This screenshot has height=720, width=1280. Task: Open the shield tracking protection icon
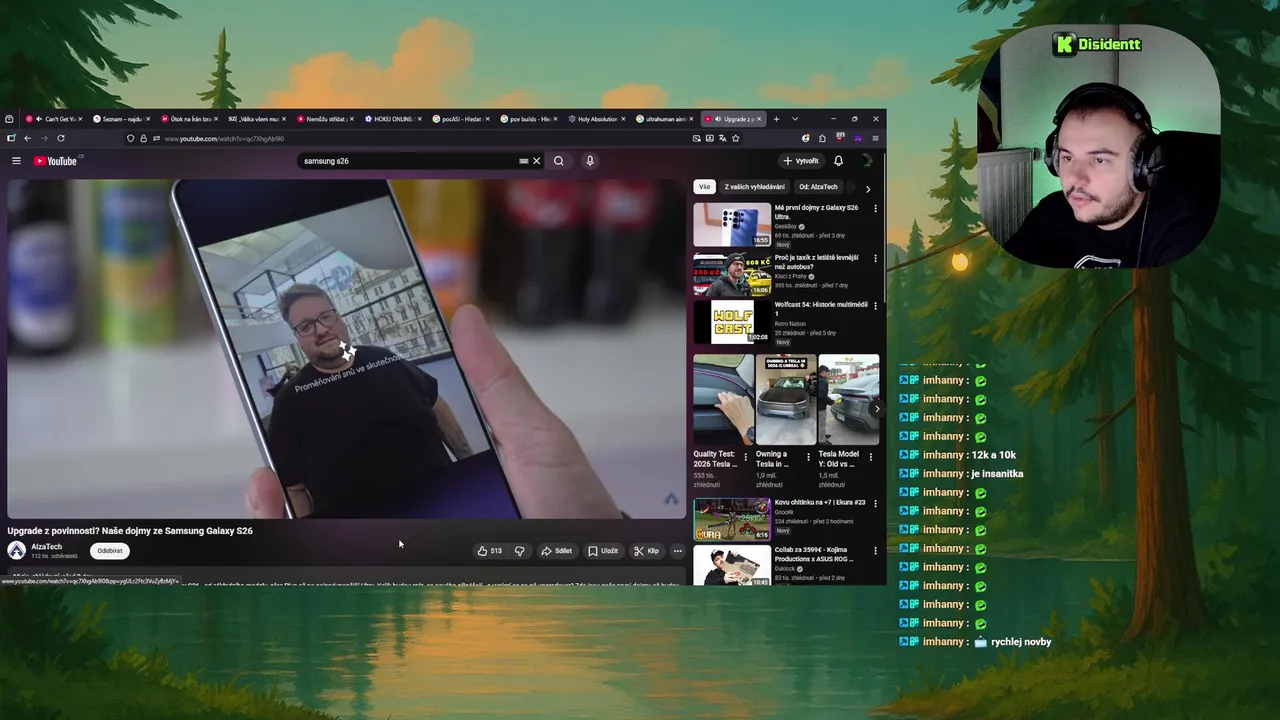pyautogui.click(x=130, y=138)
